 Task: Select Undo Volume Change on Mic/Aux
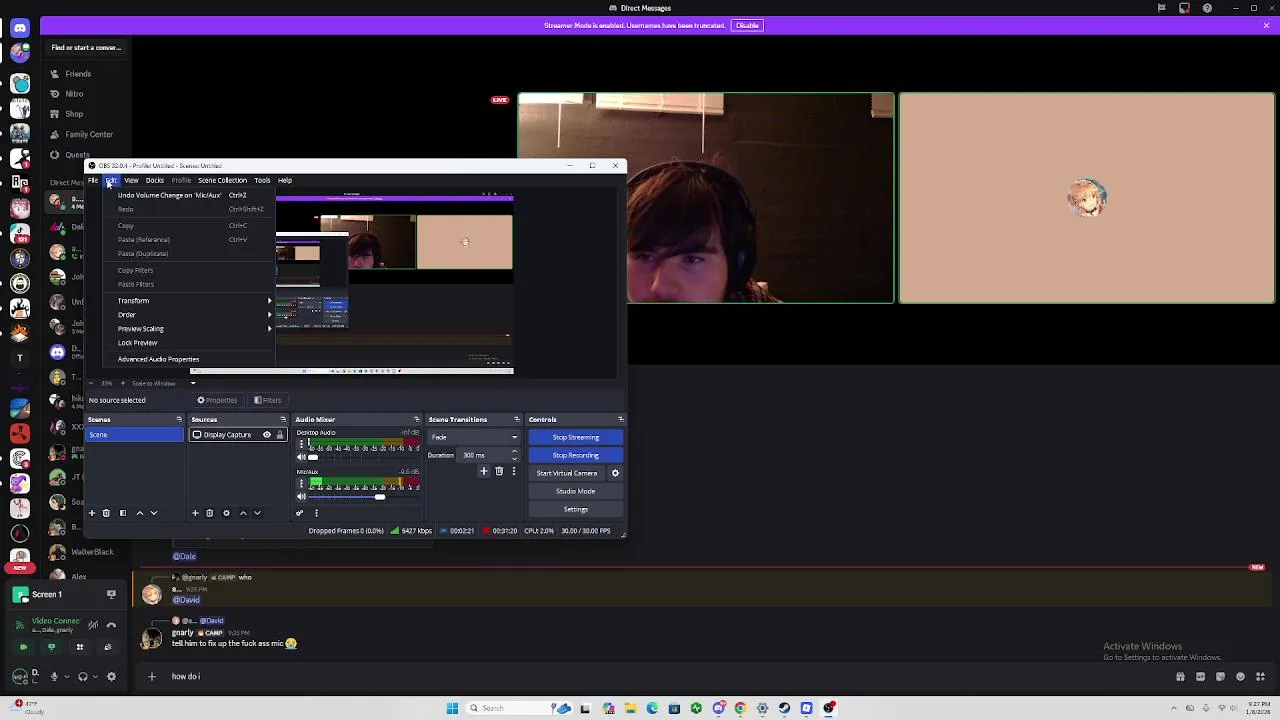pyautogui.click(x=190, y=195)
